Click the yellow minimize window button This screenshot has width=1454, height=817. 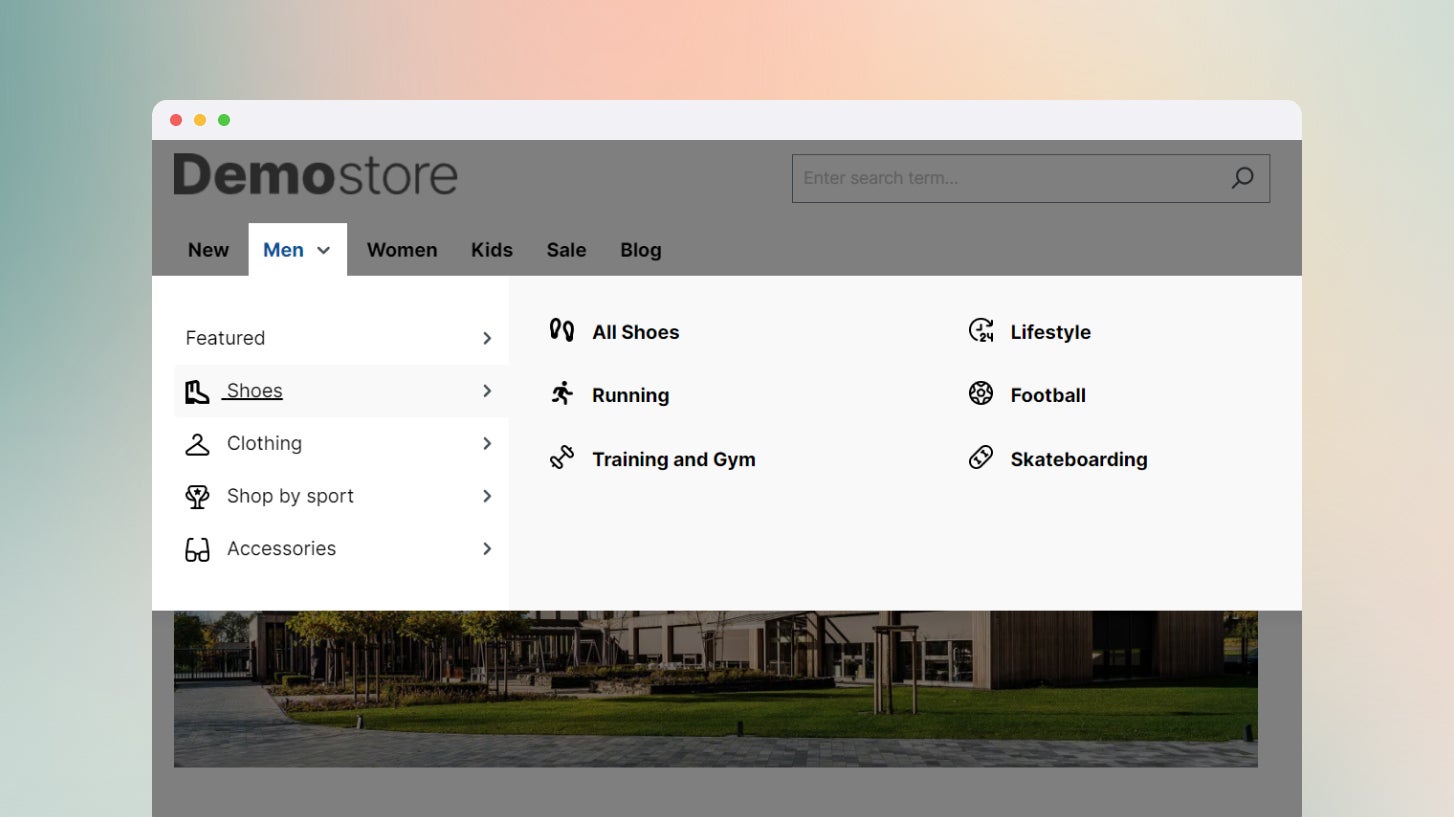pos(200,120)
